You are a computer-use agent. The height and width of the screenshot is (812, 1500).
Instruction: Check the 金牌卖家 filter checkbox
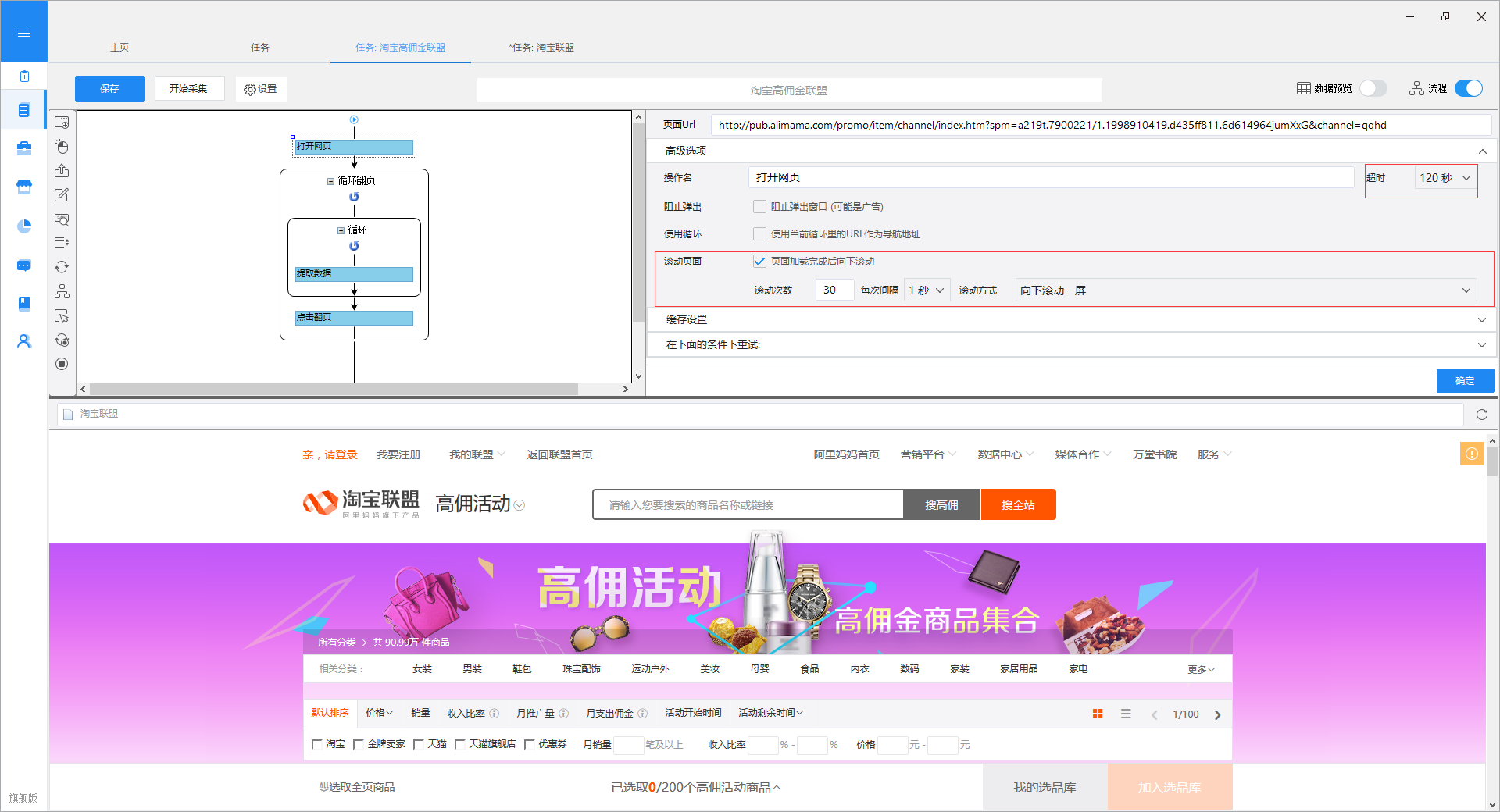(358, 745)
